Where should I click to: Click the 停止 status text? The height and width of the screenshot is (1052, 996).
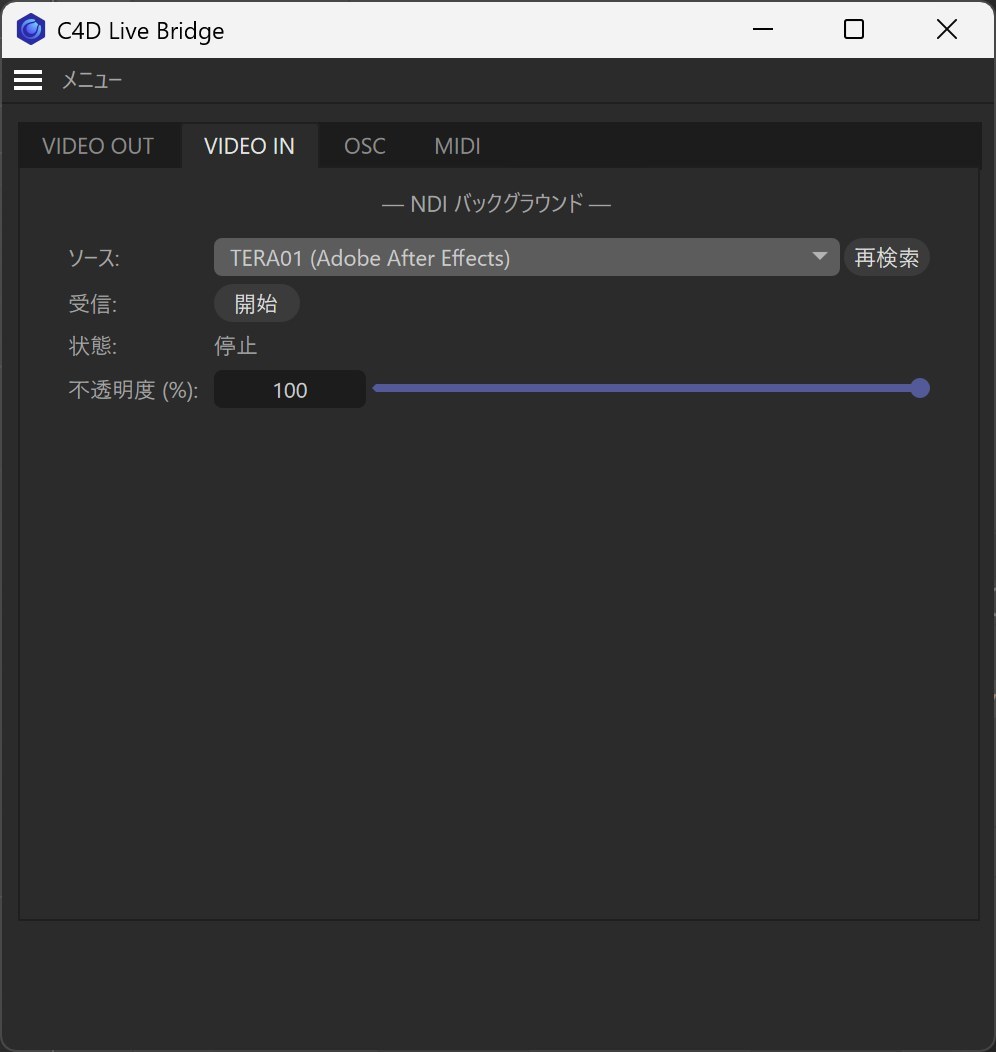235,346
